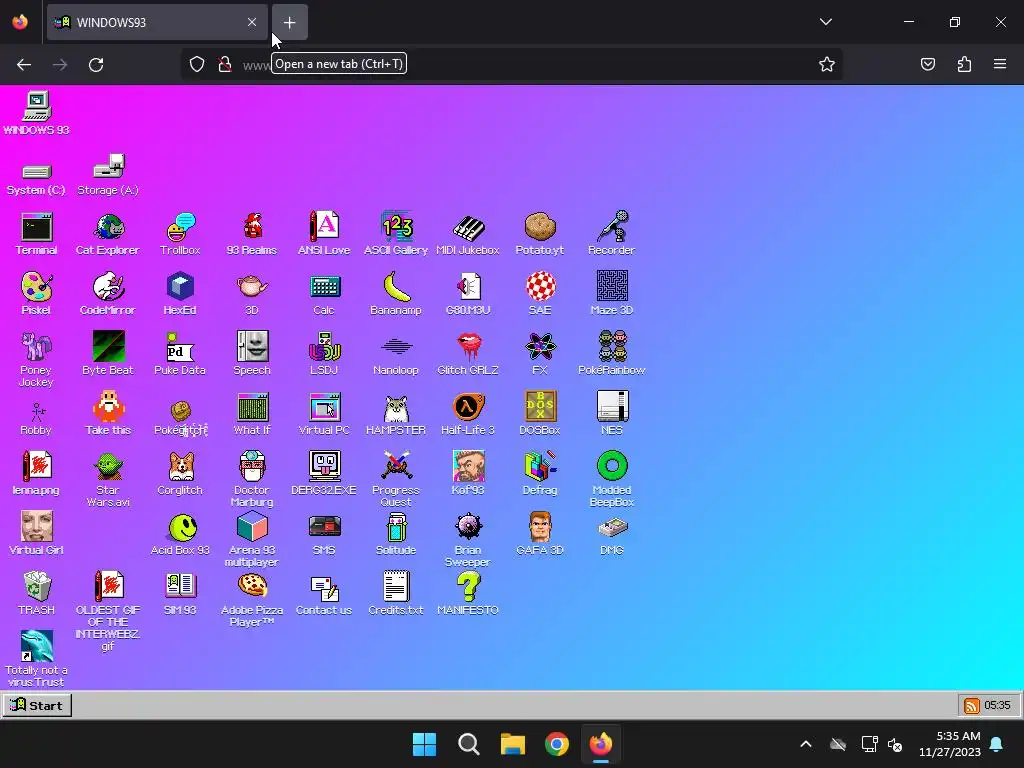Open File Explorer from taskbar
The image size is (1024, 768).
[x=513, y=744]
